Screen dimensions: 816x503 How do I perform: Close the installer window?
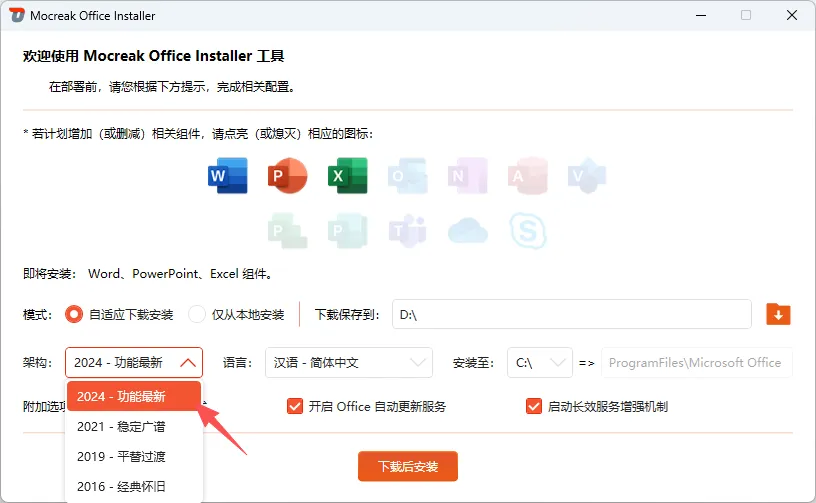(792, 15)
